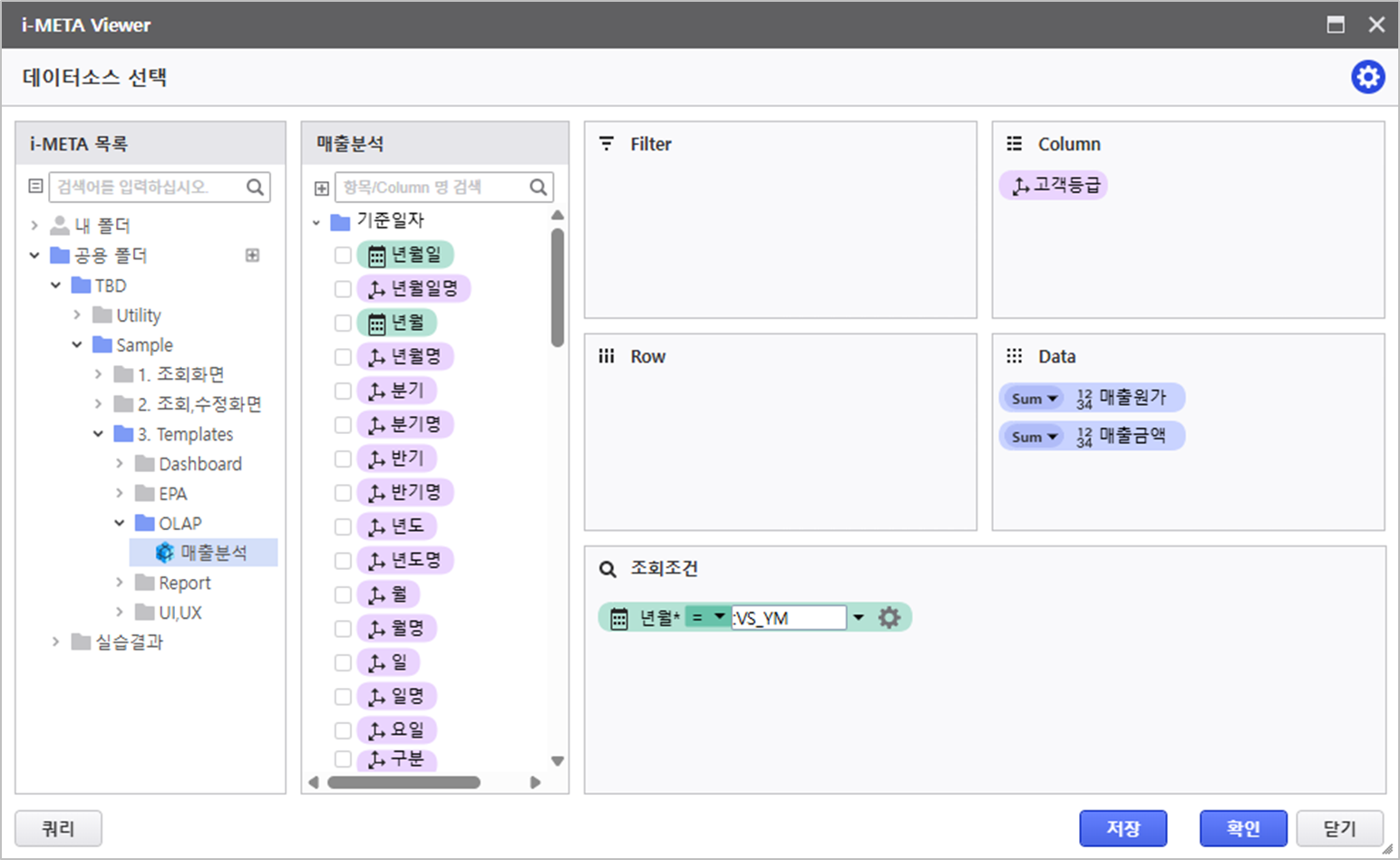Enable the 년도명 checkbox
Screen dimensions: 1400x860
[x=343, y=560]
